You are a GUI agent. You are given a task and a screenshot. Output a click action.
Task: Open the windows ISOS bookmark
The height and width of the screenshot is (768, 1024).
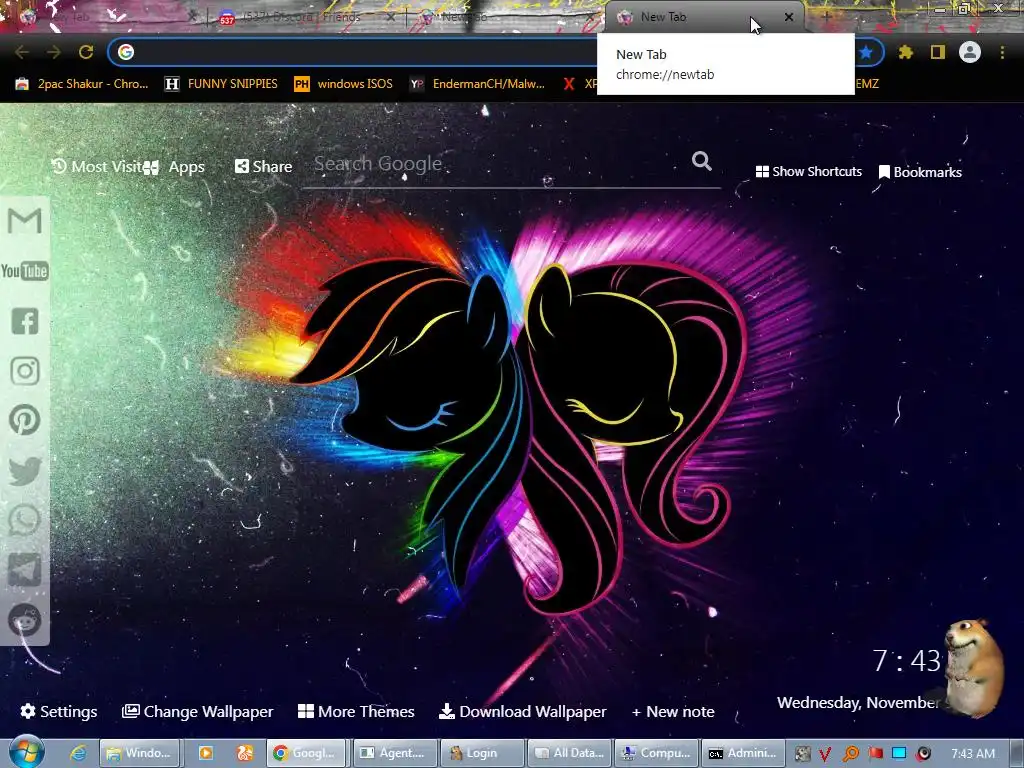[x=344, y=84]
